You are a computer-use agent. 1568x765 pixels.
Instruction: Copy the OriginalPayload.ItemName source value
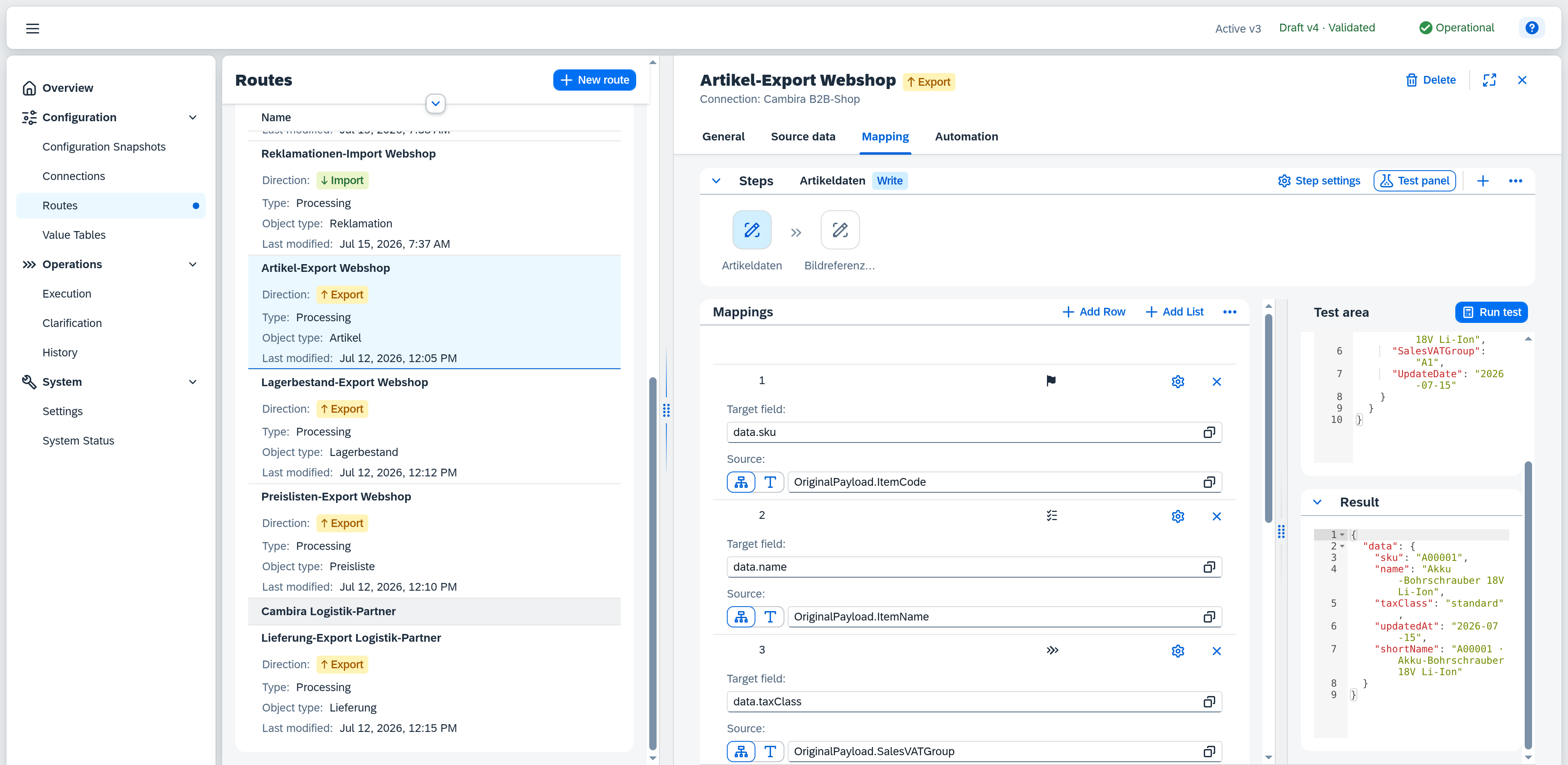point(1209,616)
